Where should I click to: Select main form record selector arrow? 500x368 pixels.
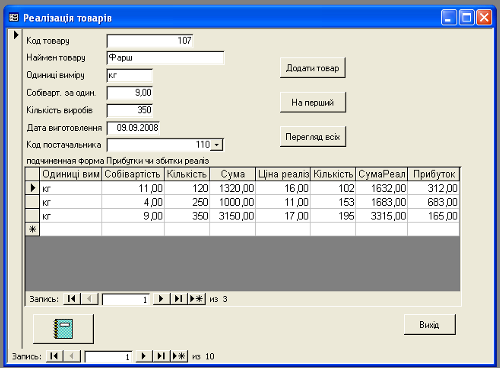pyautogui.click(x=15, y=35)
